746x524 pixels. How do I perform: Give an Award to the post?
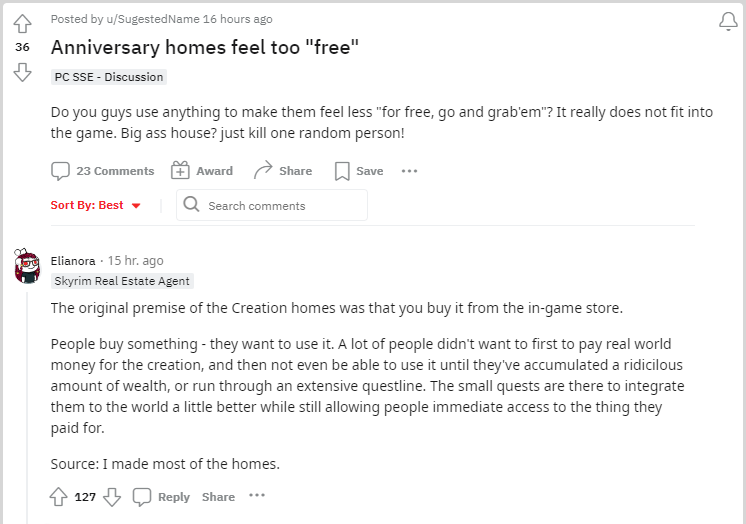(x=202, y=171)
